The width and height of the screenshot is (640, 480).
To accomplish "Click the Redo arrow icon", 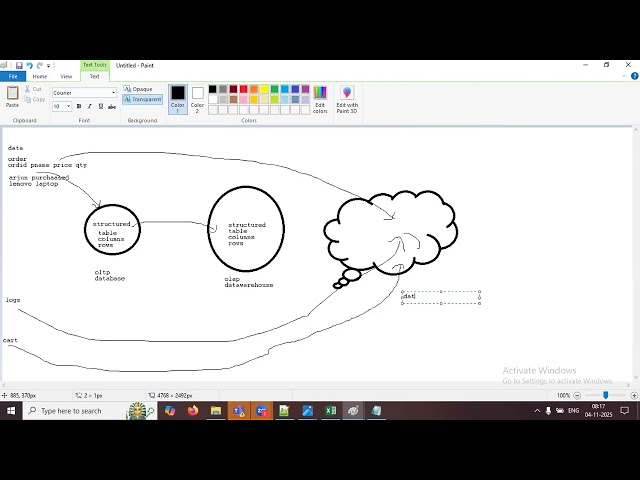I will click(40, 65).
